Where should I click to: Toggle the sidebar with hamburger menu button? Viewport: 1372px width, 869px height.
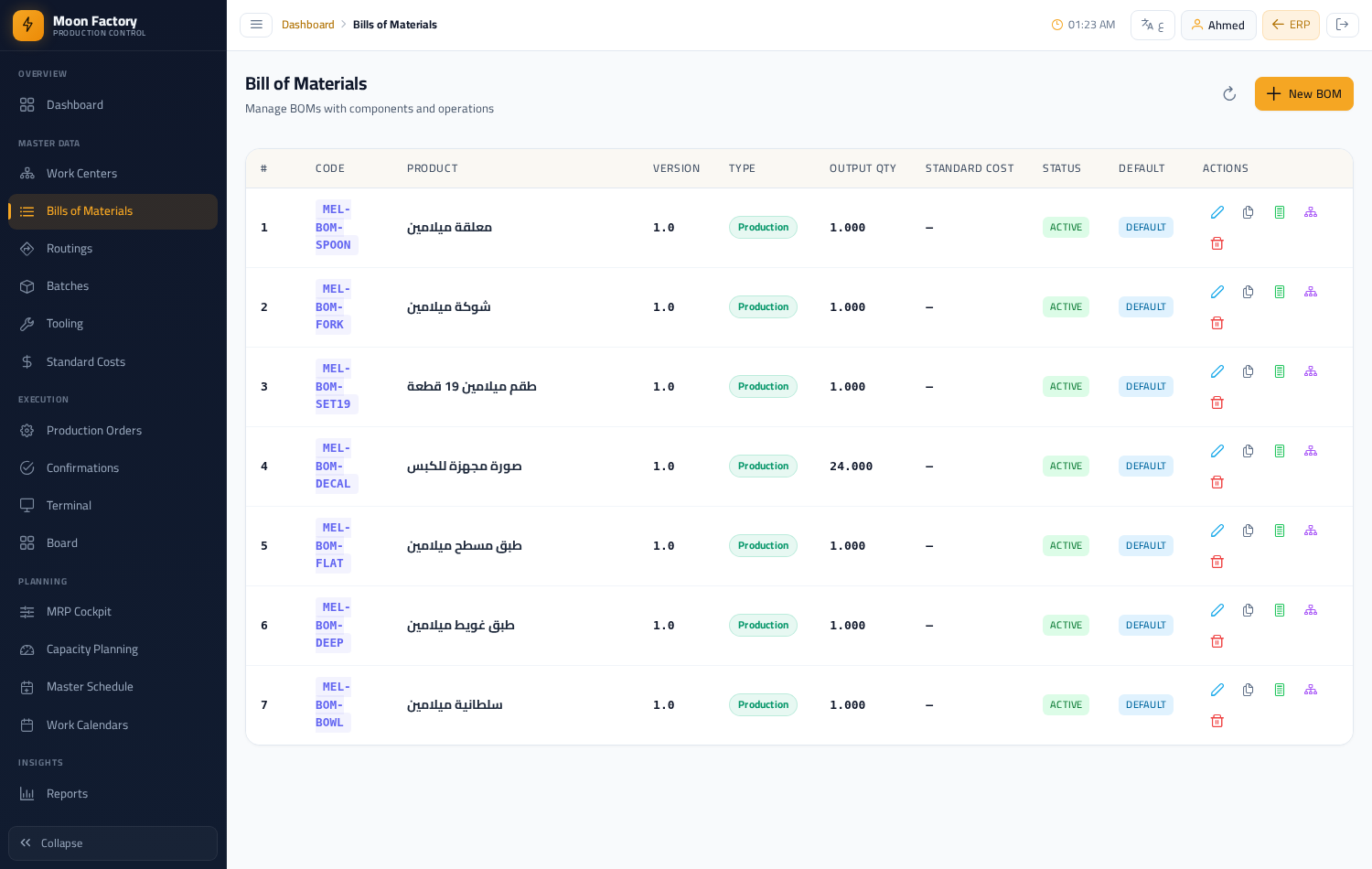(256, 25)
